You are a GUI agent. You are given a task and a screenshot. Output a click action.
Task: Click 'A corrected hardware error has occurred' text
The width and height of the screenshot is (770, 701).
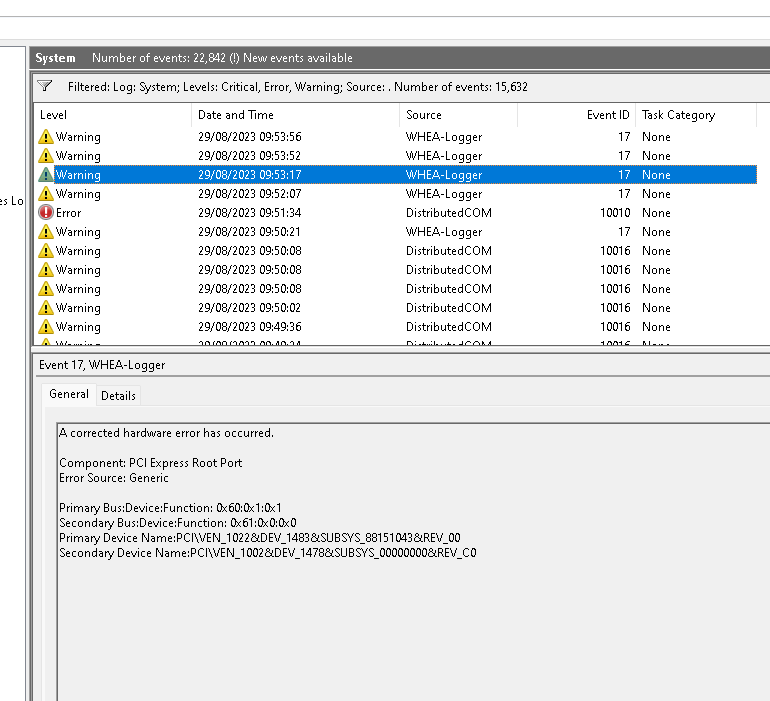coord(166,433)
